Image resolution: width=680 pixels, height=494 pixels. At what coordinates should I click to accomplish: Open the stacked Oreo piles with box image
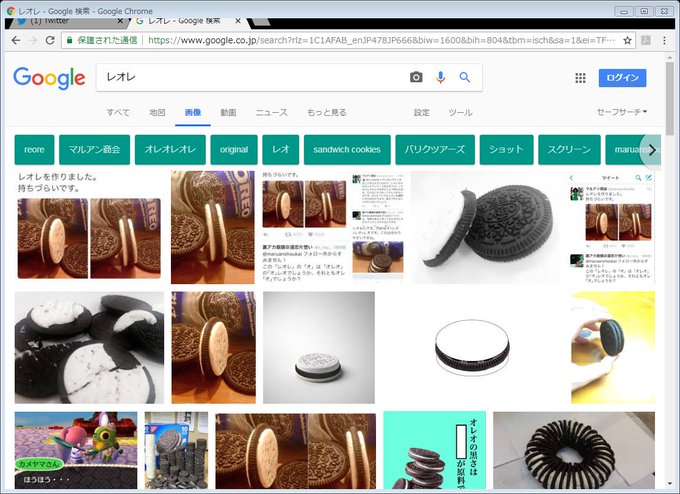coord(176,450)
